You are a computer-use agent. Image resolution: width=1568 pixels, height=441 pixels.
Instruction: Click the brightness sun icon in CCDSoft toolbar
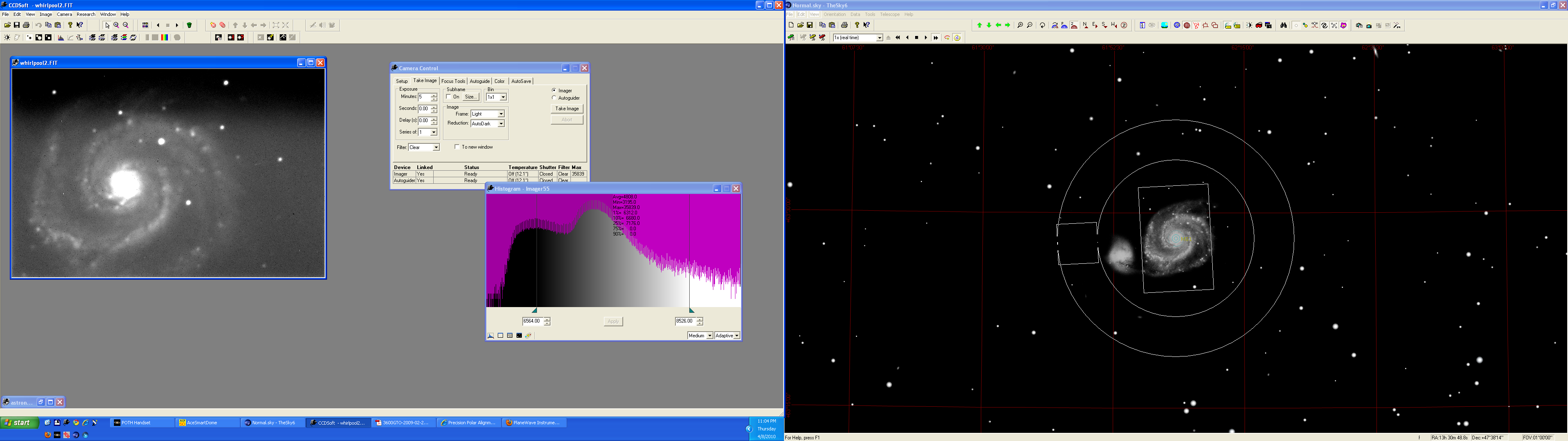(x=7, y=38)
